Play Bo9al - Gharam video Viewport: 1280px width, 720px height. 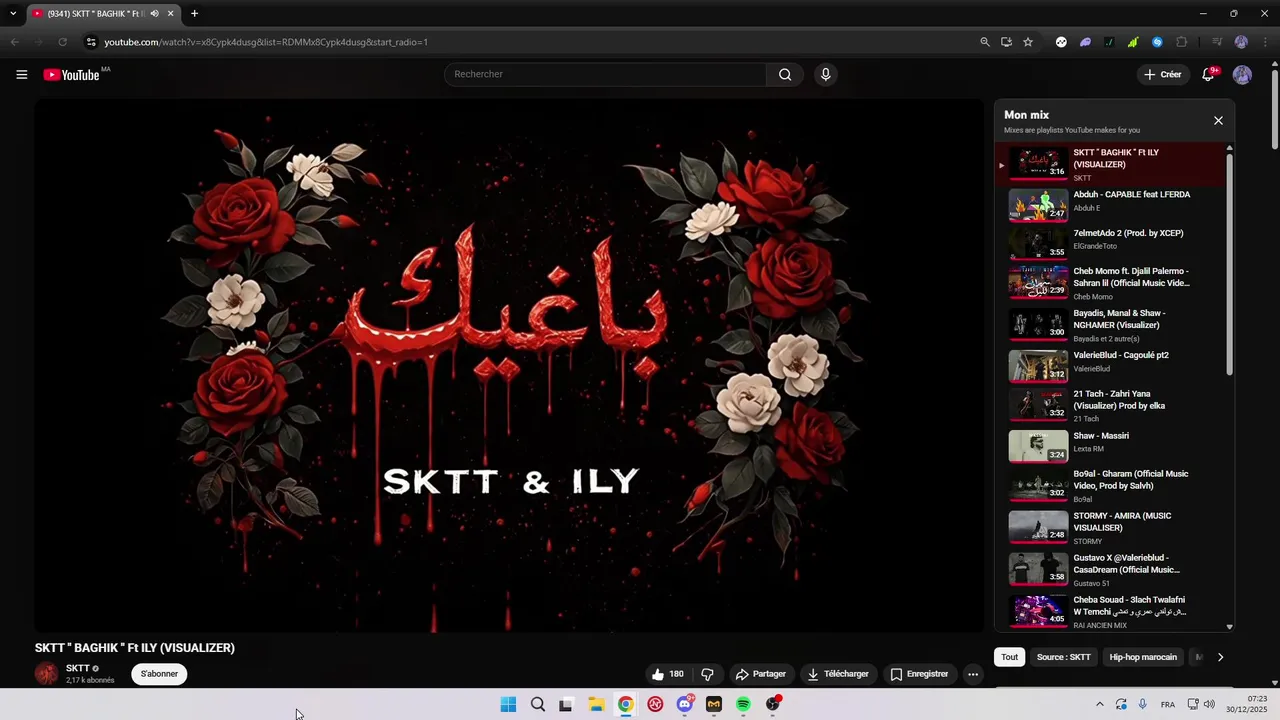click(1110, 486)
